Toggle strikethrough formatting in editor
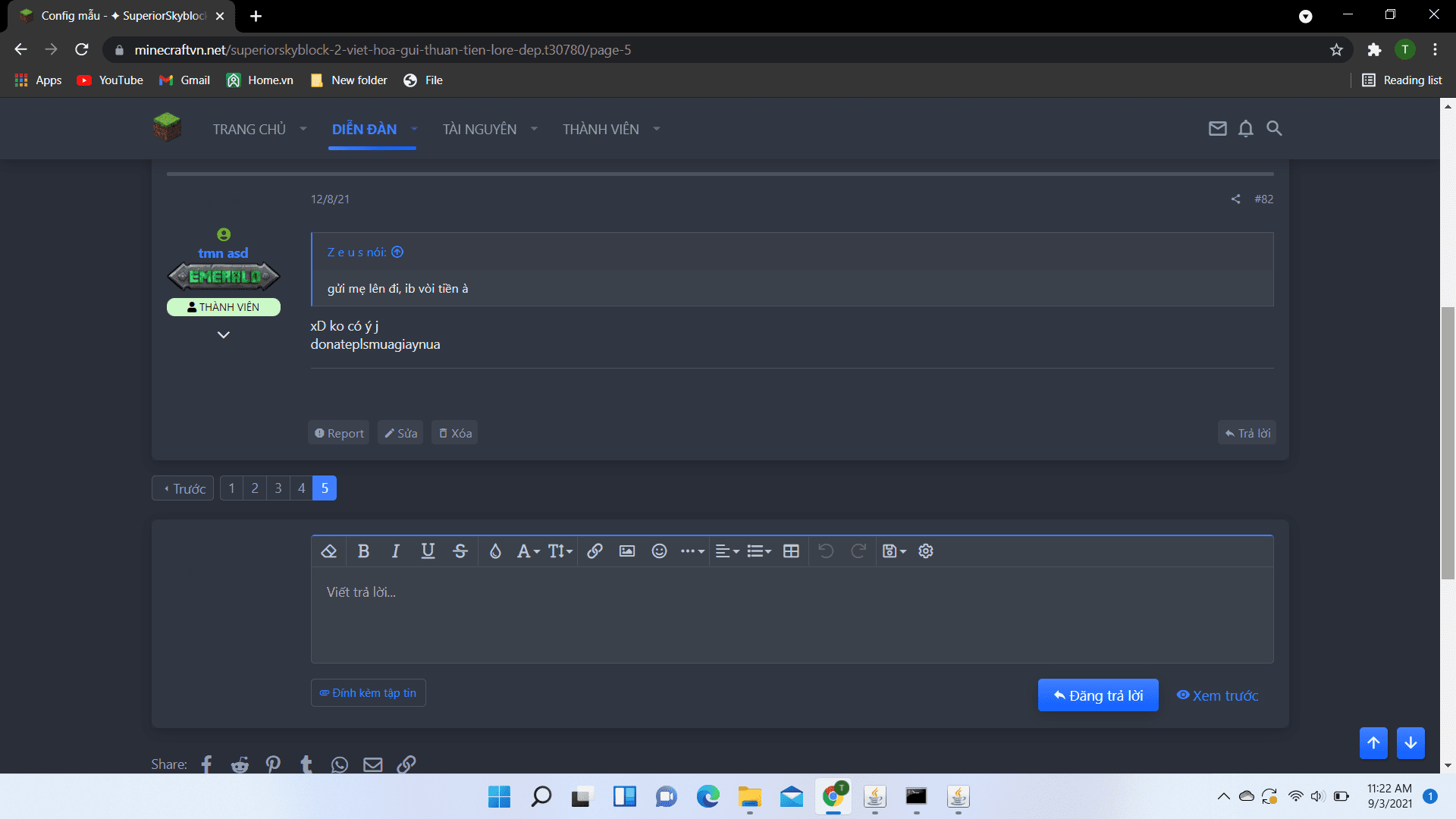The image size is (1456, 819). 460,551
